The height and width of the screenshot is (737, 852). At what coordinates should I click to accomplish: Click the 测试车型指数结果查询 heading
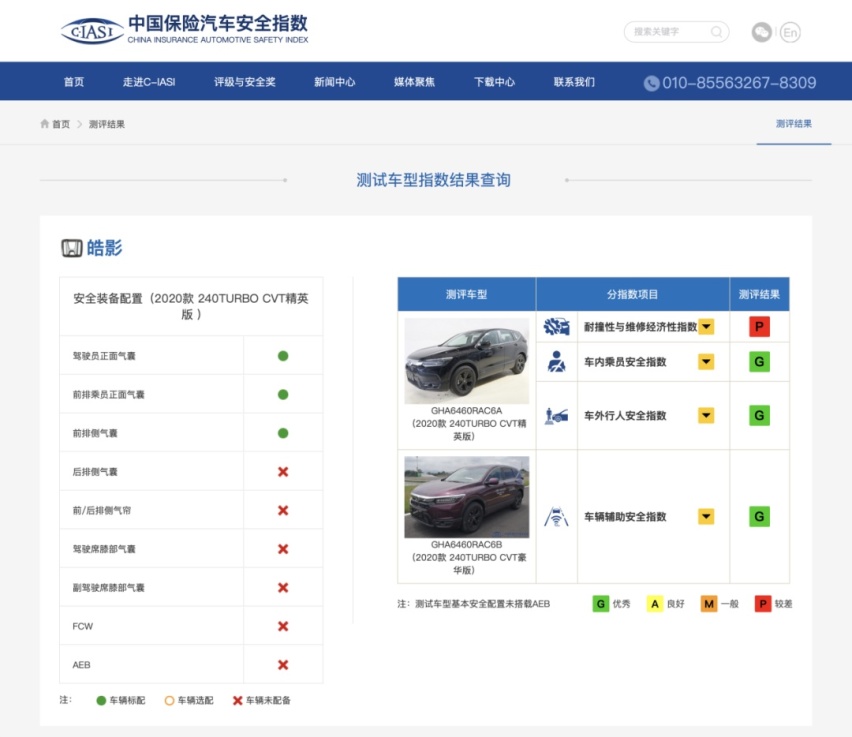tap(434, 180)
